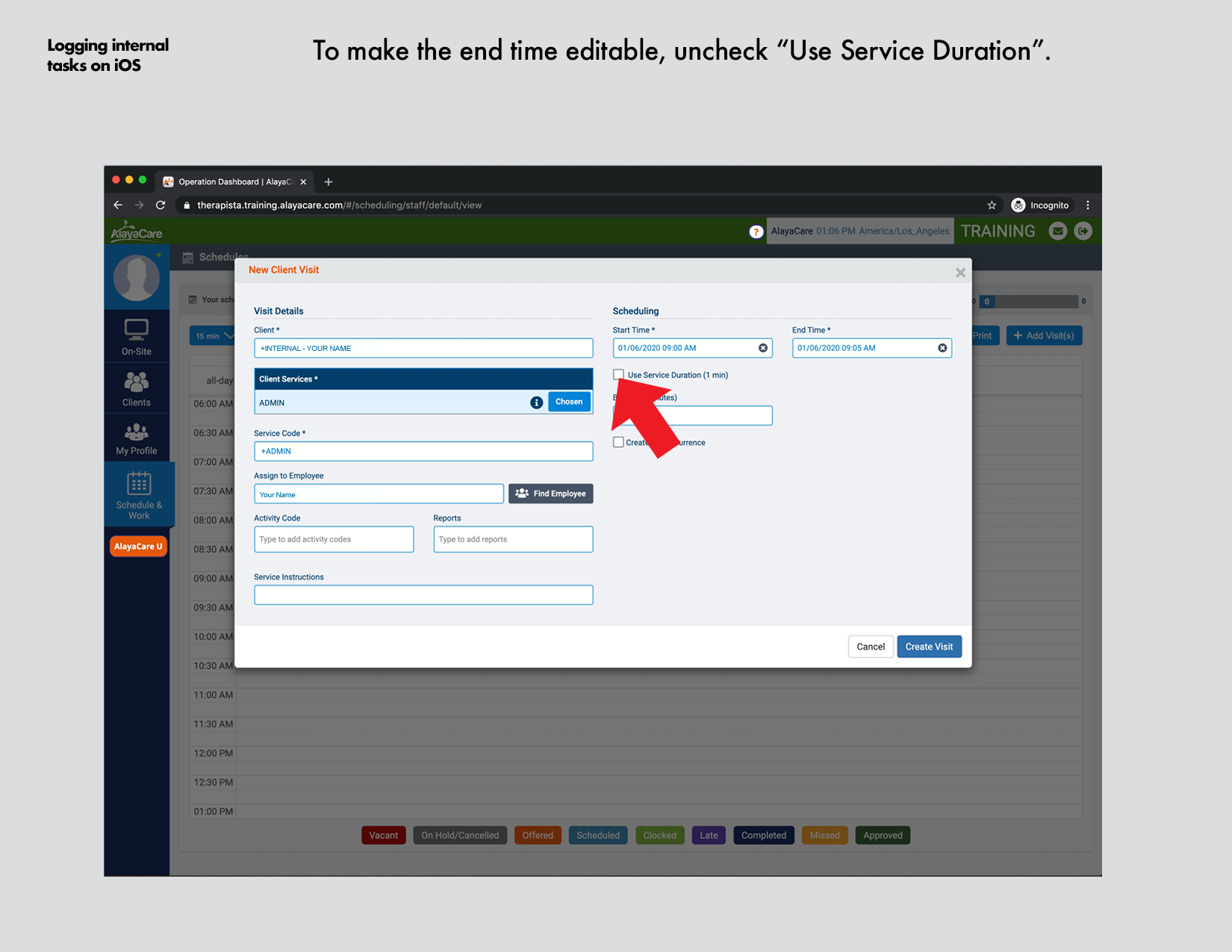The height and width of the screenshot is (952, 1232).
Task: Expand the Activity Code field suggestions
Action: (334, 539)
